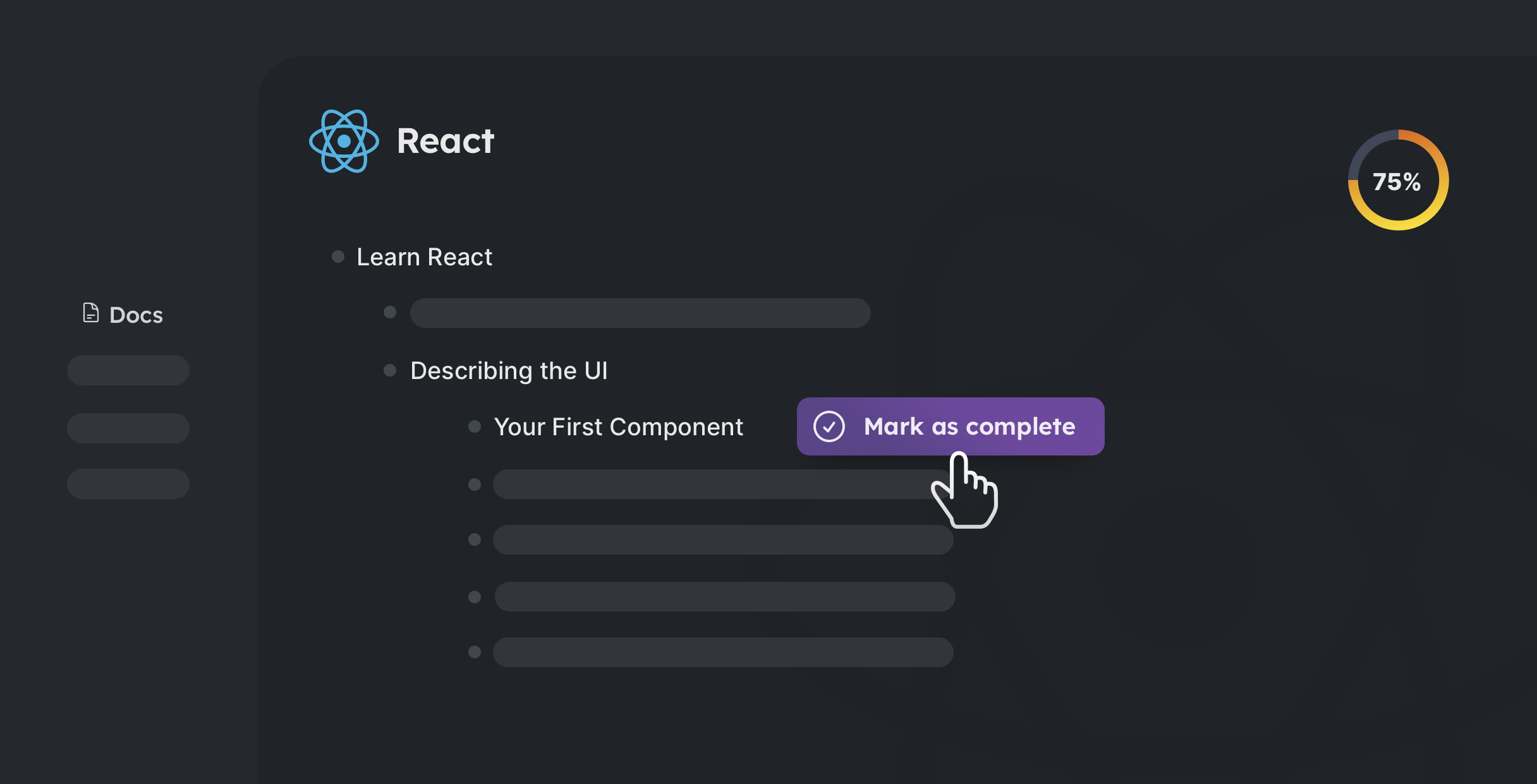Image resolution: width=1537 pixels, height=784 pixels.
Task: Select the first placeholder pill under Docs
Action: 128,370
